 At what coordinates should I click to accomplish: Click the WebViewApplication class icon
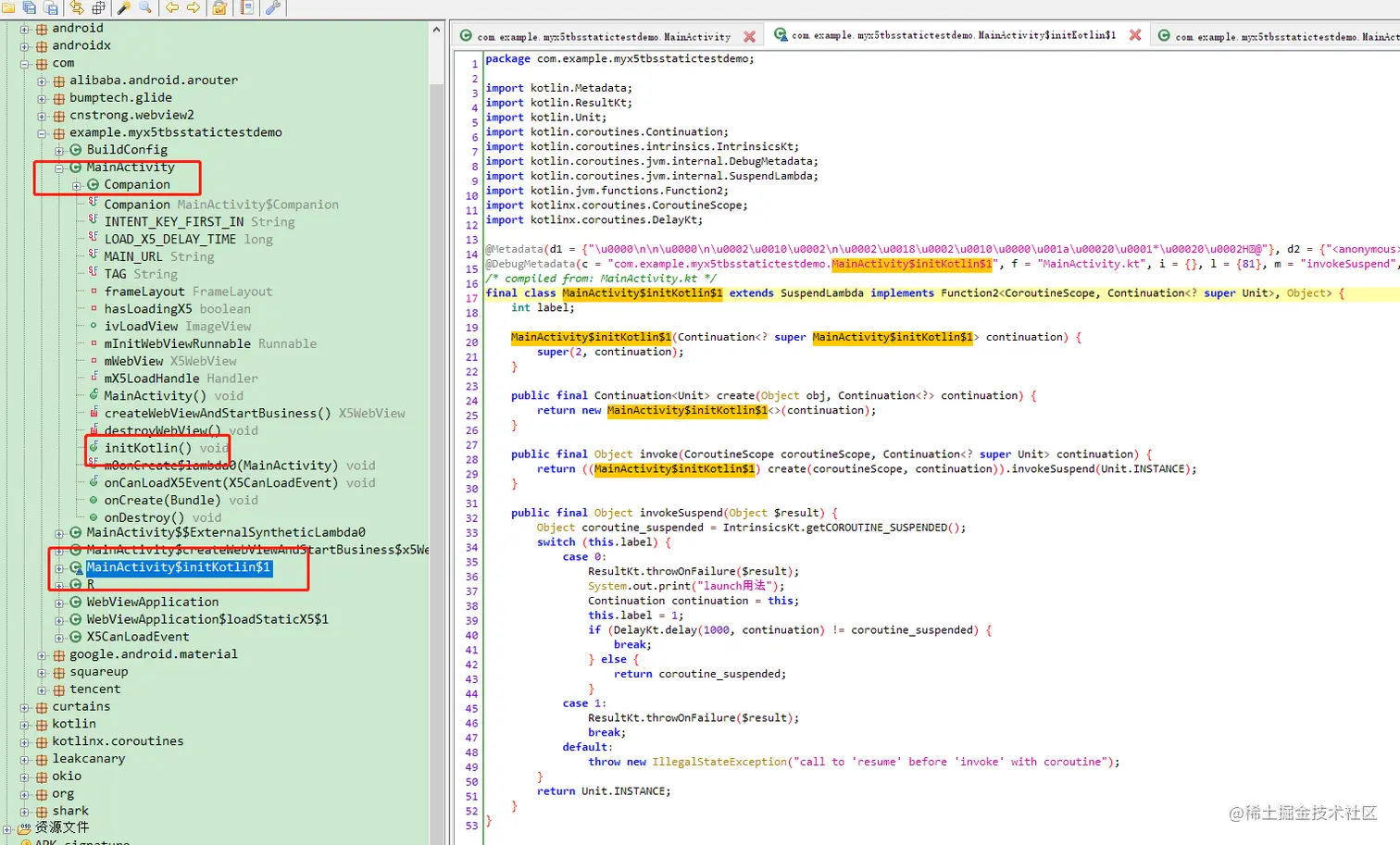click(76, 603)
